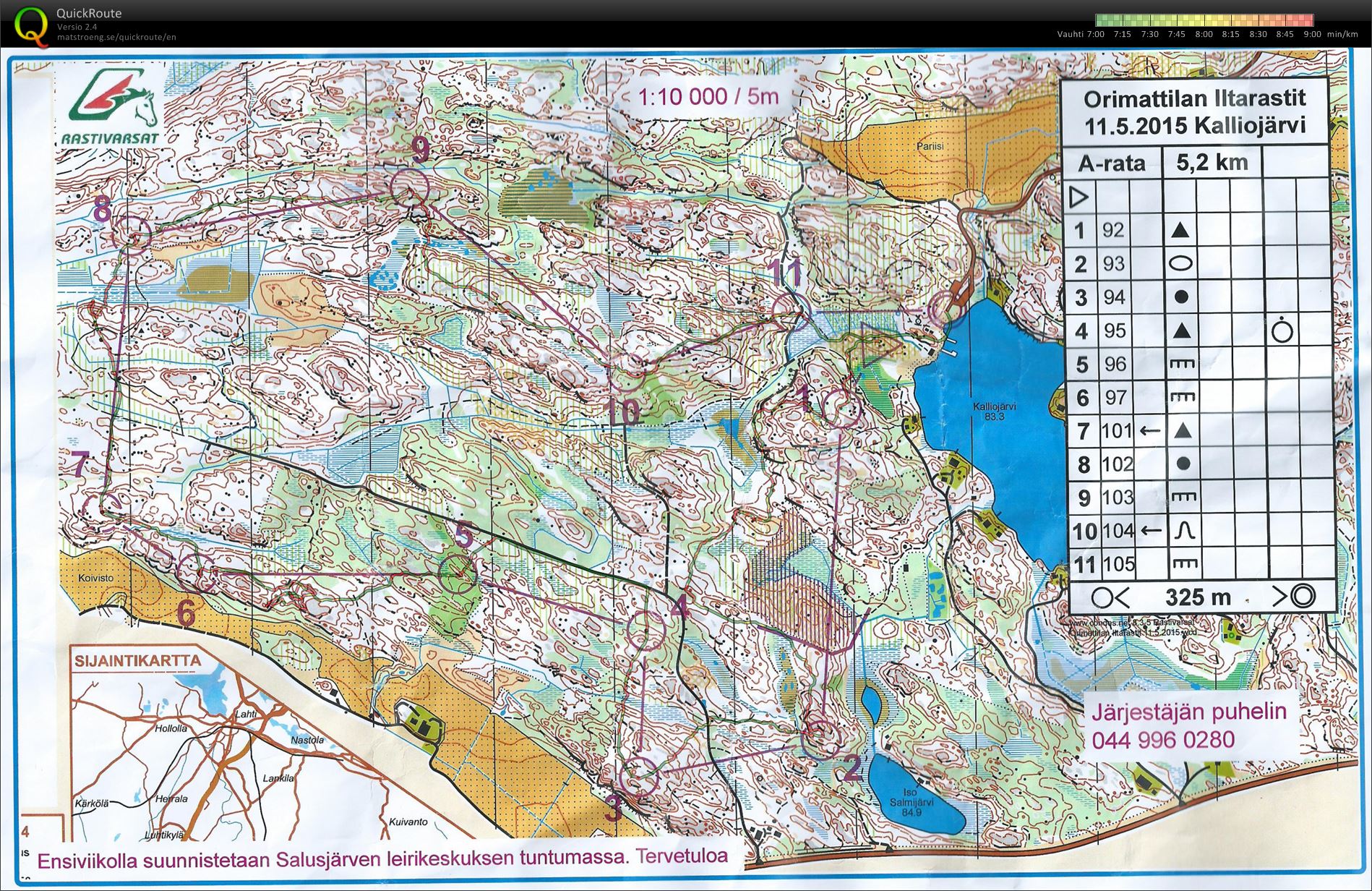This screenshot has width=1372, height=891.
Task: Click Nastola on the locator map
Action: tap(306, 741)
